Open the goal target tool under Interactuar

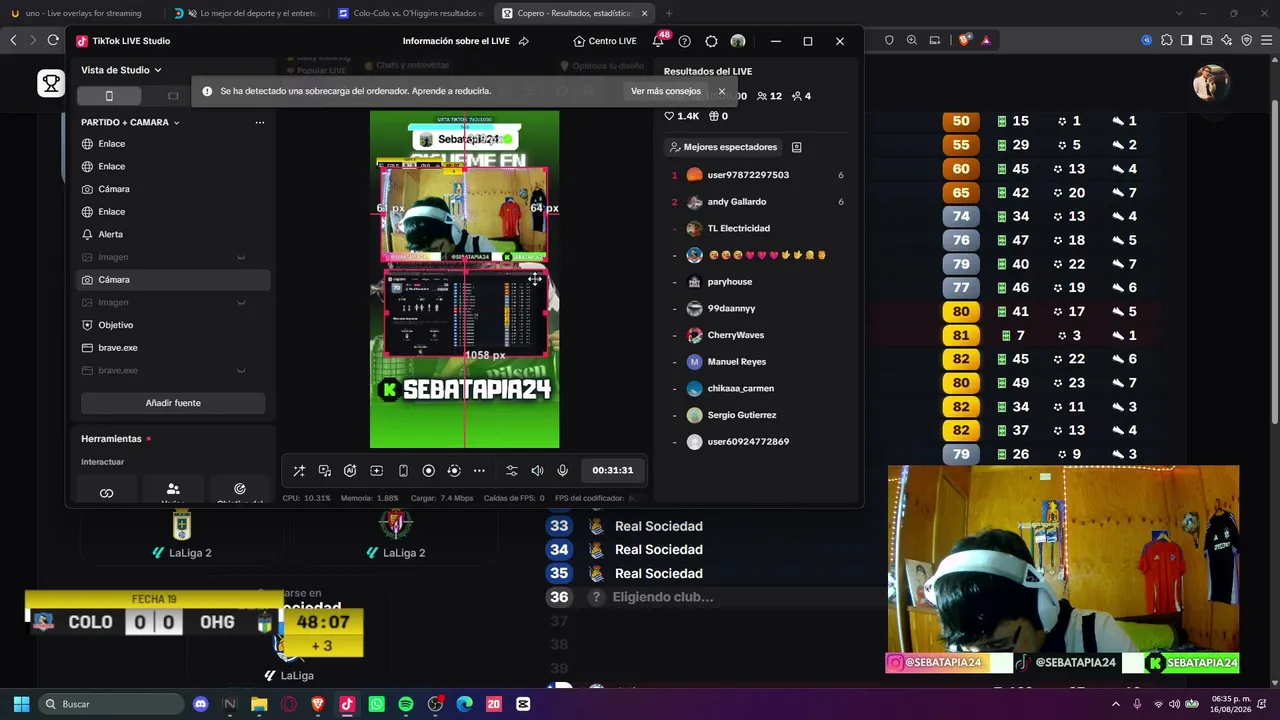click(x=239, y=491)
